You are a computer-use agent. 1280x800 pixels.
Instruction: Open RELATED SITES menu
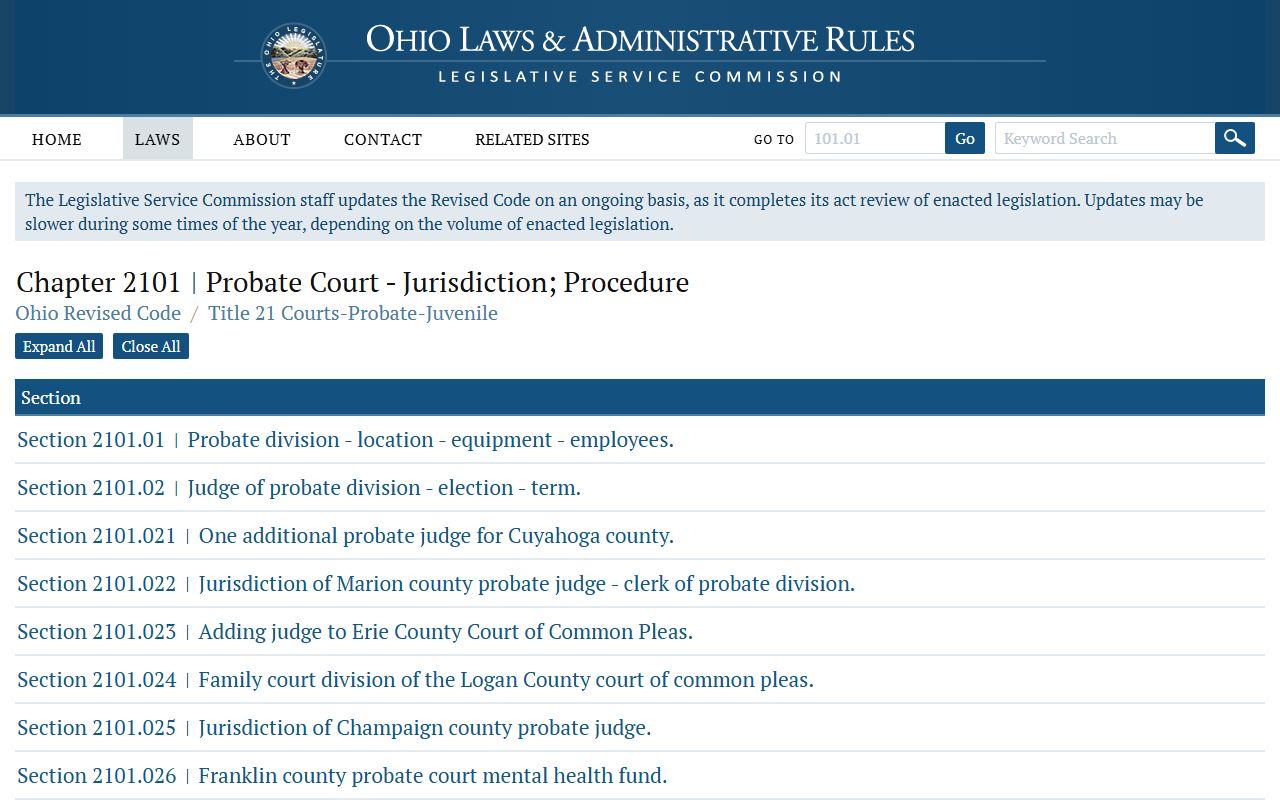pos(532,139)
